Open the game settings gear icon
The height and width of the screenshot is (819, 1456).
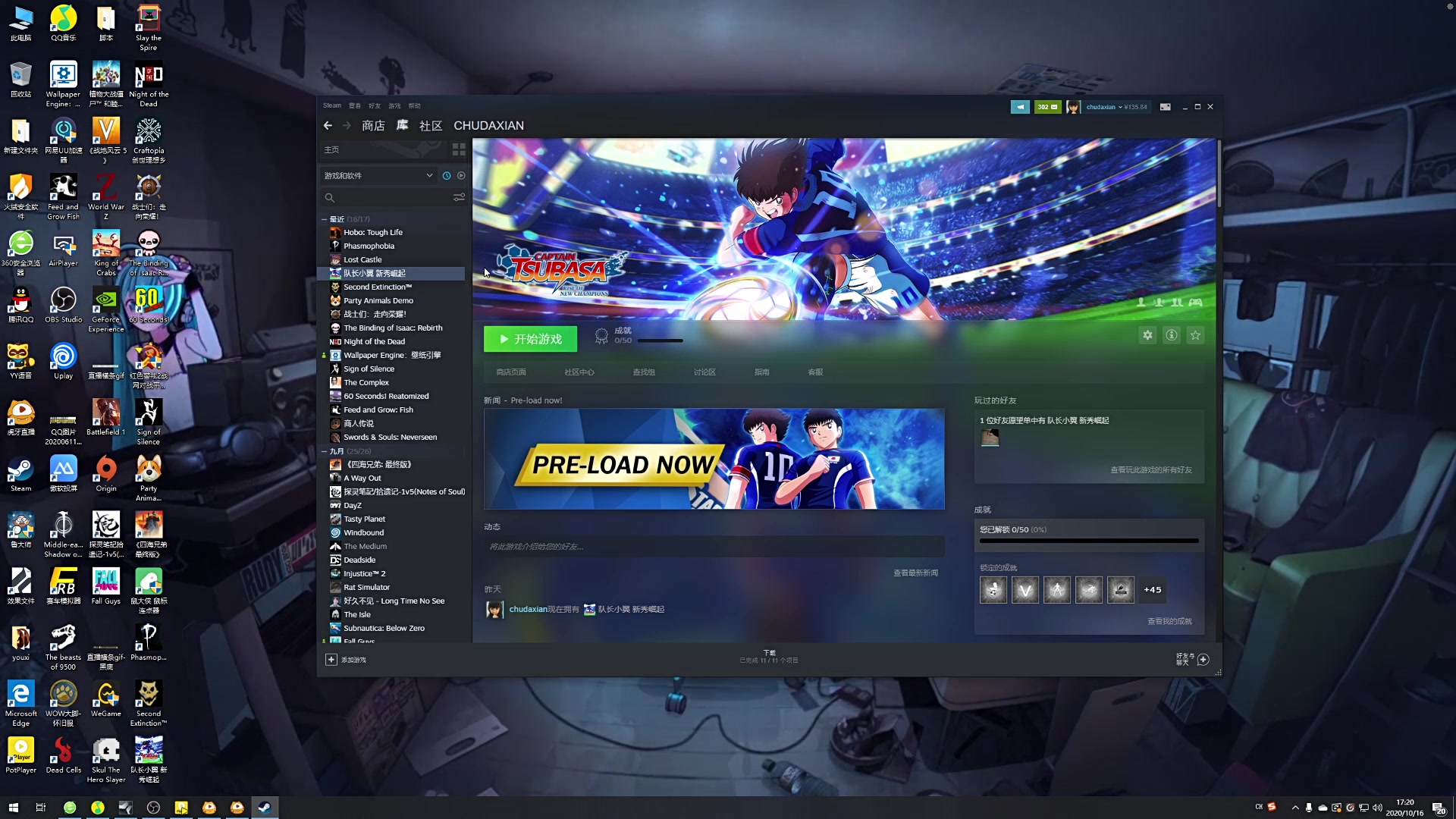coord(1147,335)
